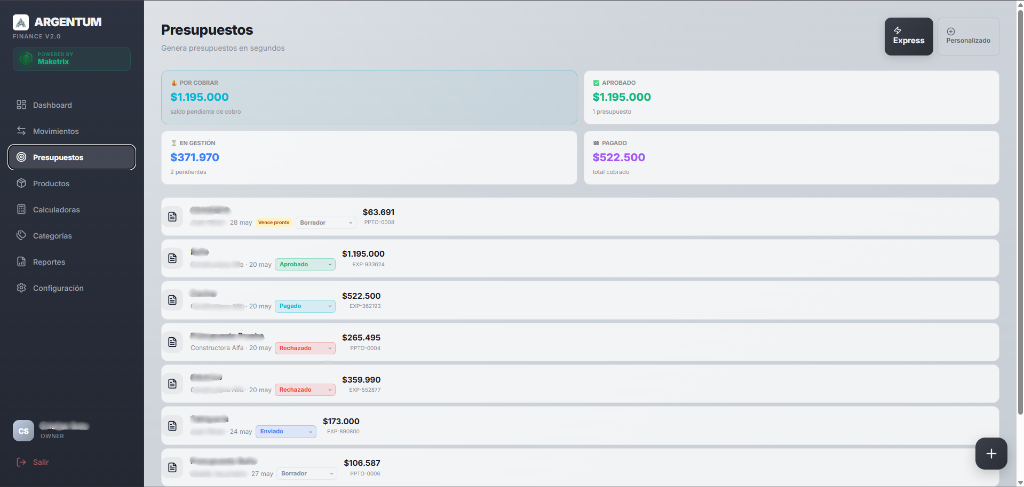Screen dimensions: 1024x487
Task: Click document icon of $265.495 budget
Action: [x=172, y=342]
